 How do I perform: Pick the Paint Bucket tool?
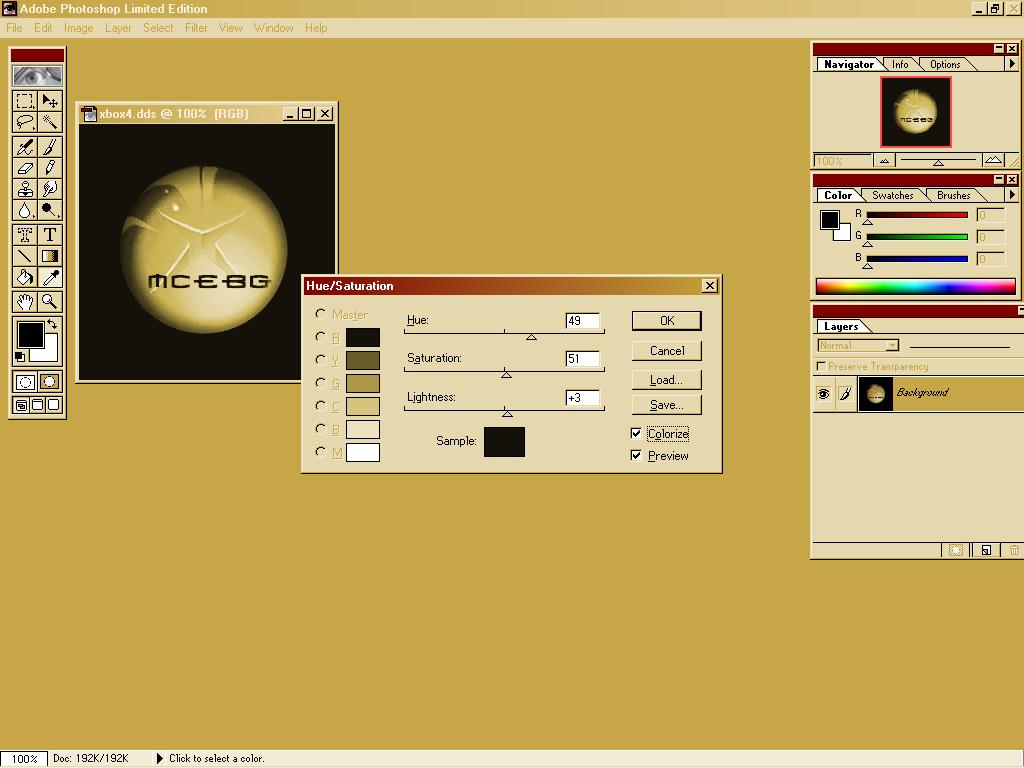pos(25,278)
